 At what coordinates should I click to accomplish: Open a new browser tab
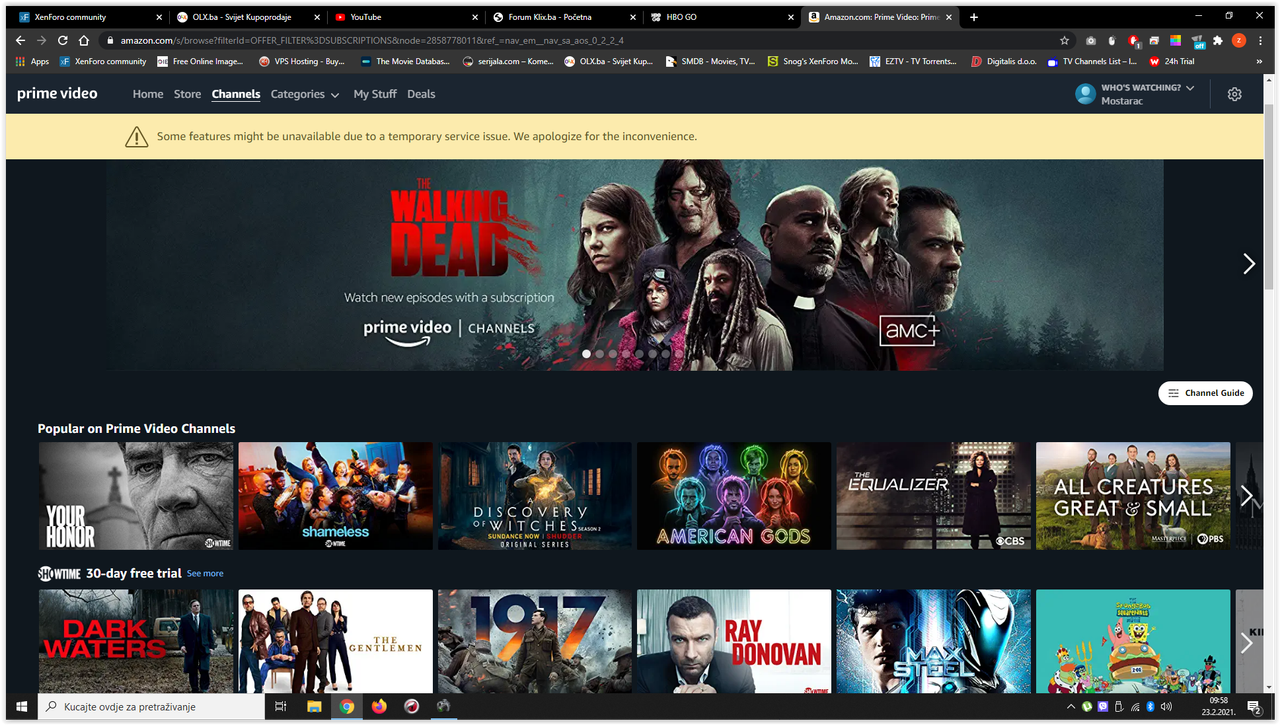(974, 17)
